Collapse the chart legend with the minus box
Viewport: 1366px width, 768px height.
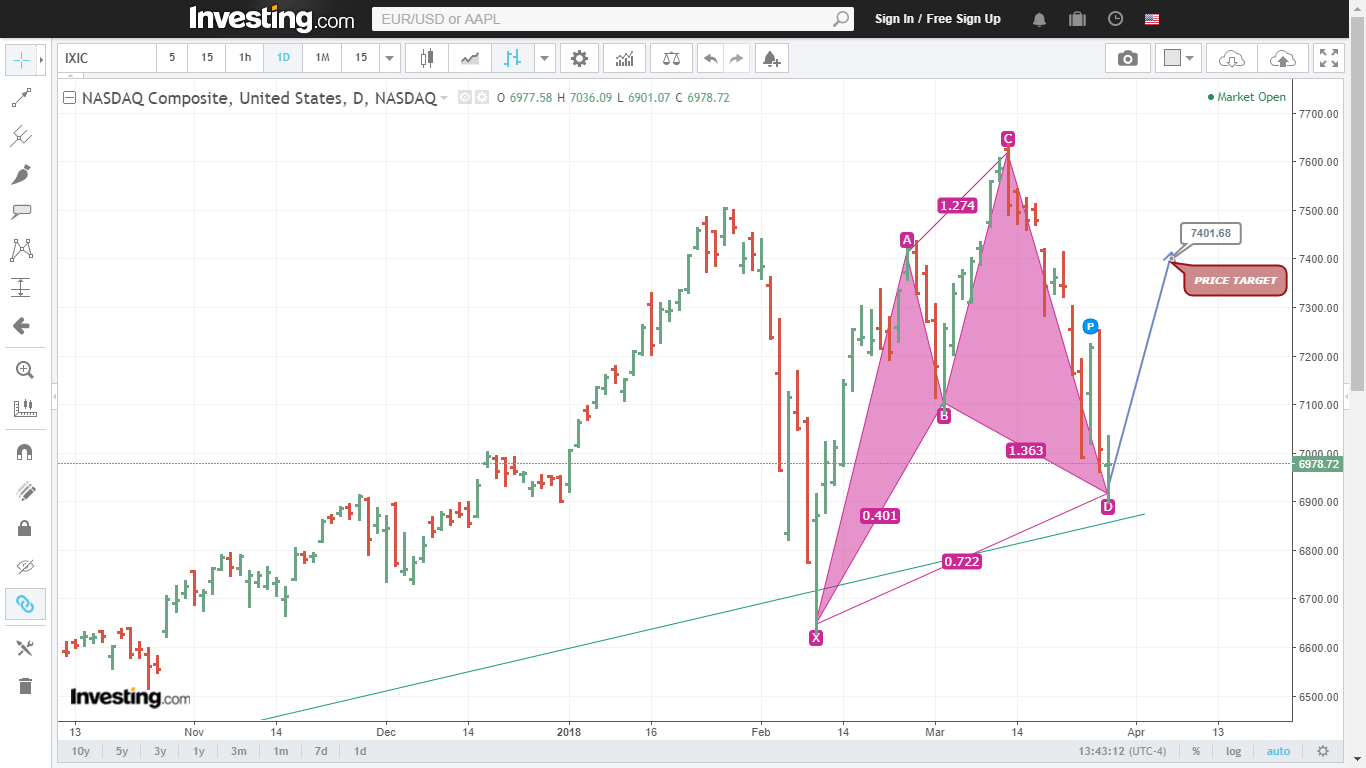click(x=69, y=98)
